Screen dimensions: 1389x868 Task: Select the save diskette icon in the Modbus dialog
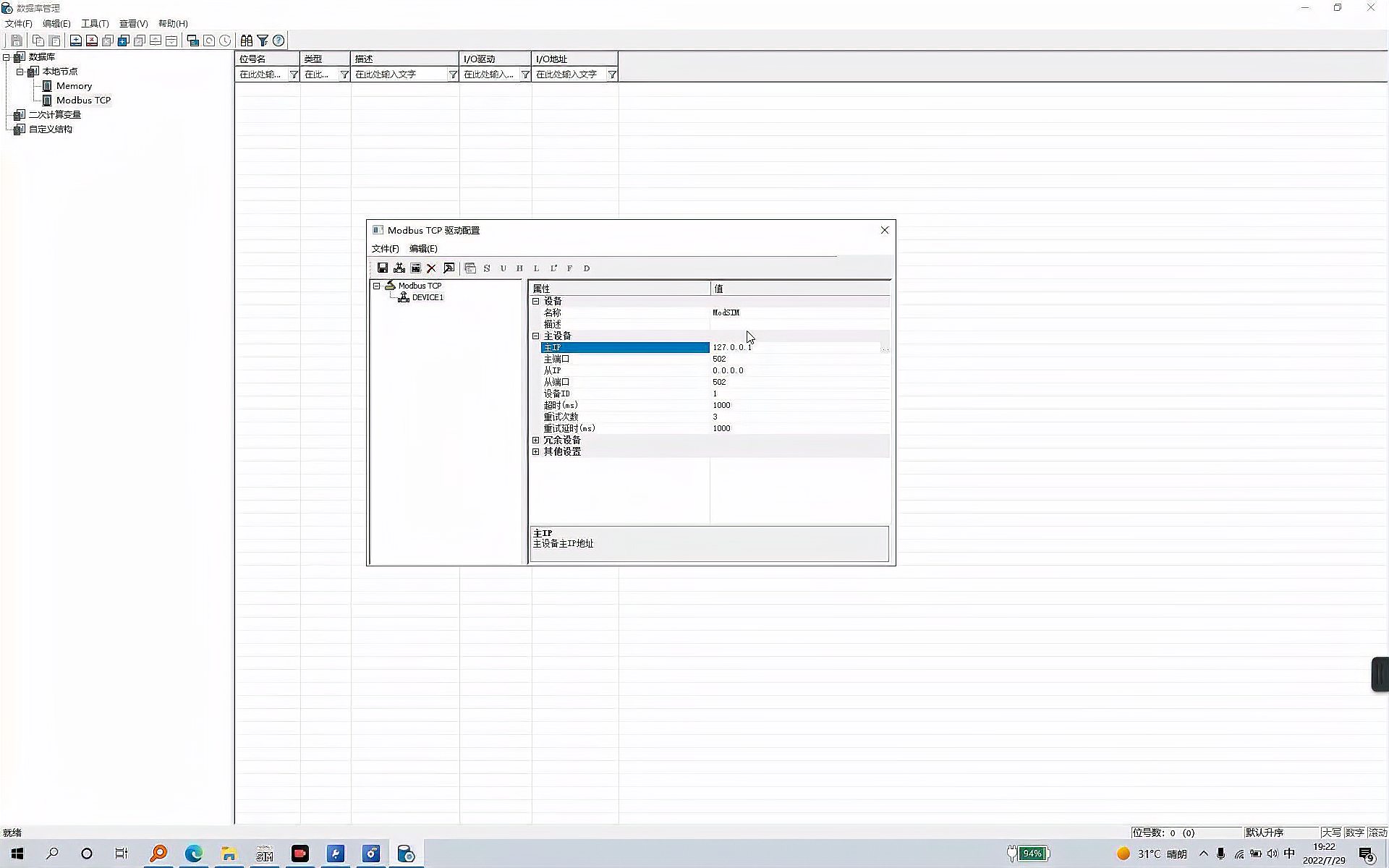[x=383, y=268]
